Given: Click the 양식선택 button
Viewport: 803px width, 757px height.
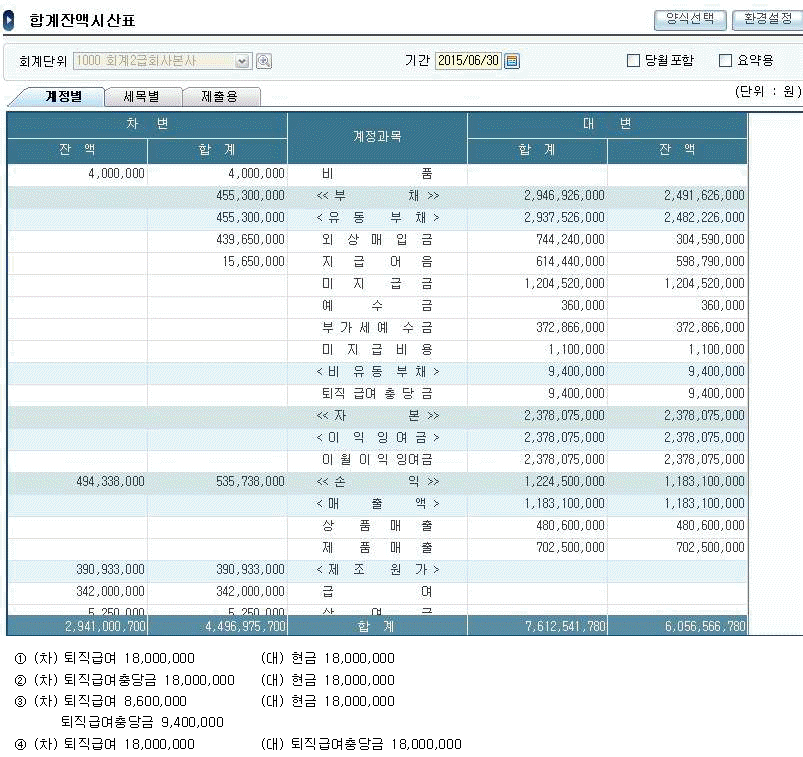Looking at the screenshot, I should pos(689,19).
